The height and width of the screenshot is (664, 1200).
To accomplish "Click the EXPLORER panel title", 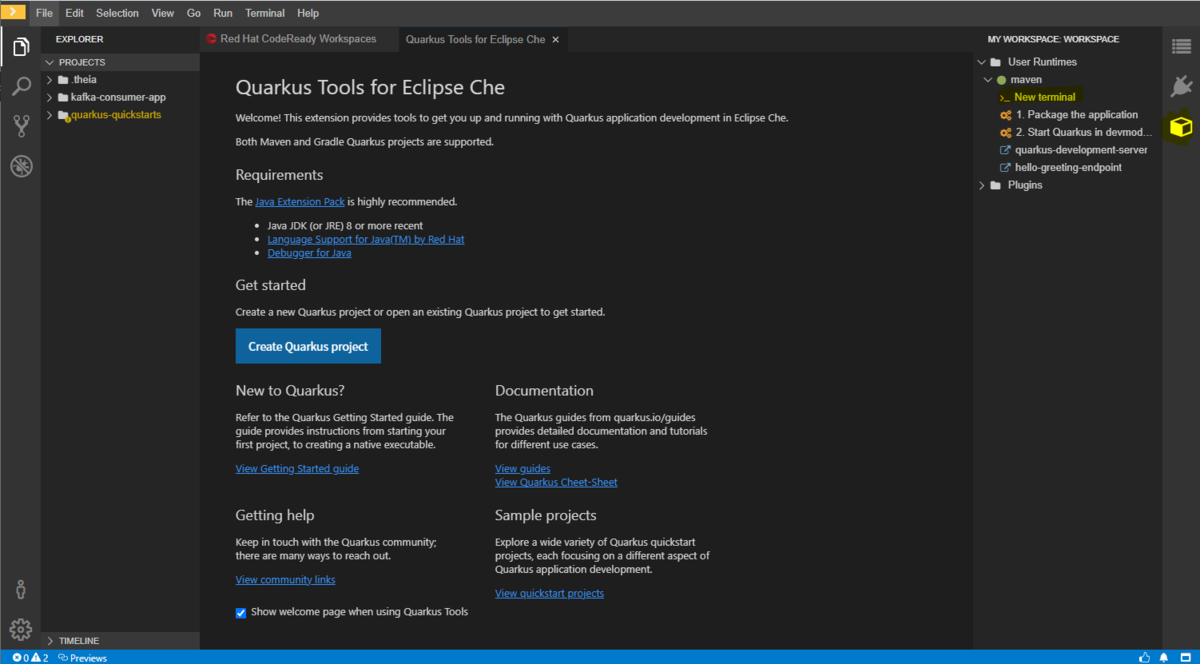I will click(80, 39).
